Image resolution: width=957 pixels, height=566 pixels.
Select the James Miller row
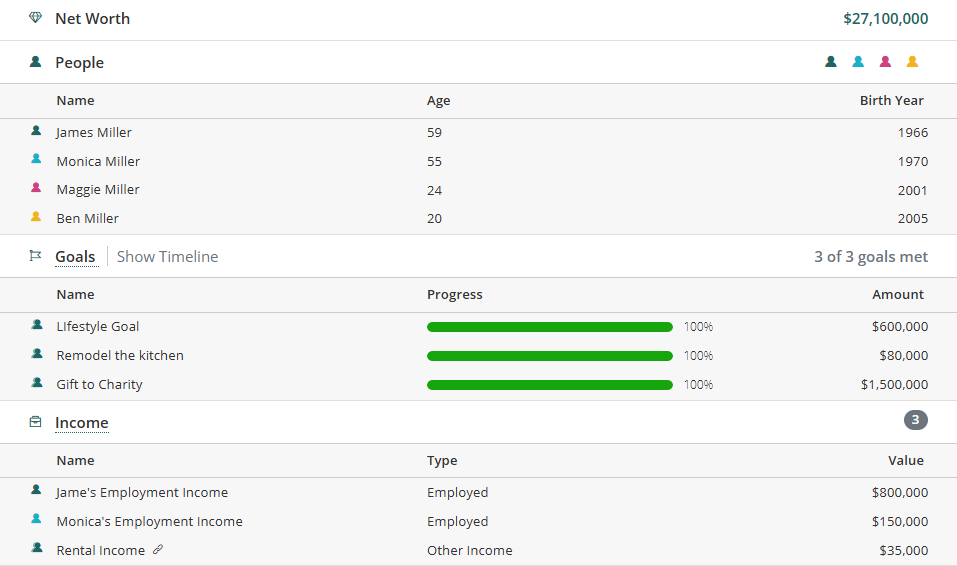coord(94,132)
